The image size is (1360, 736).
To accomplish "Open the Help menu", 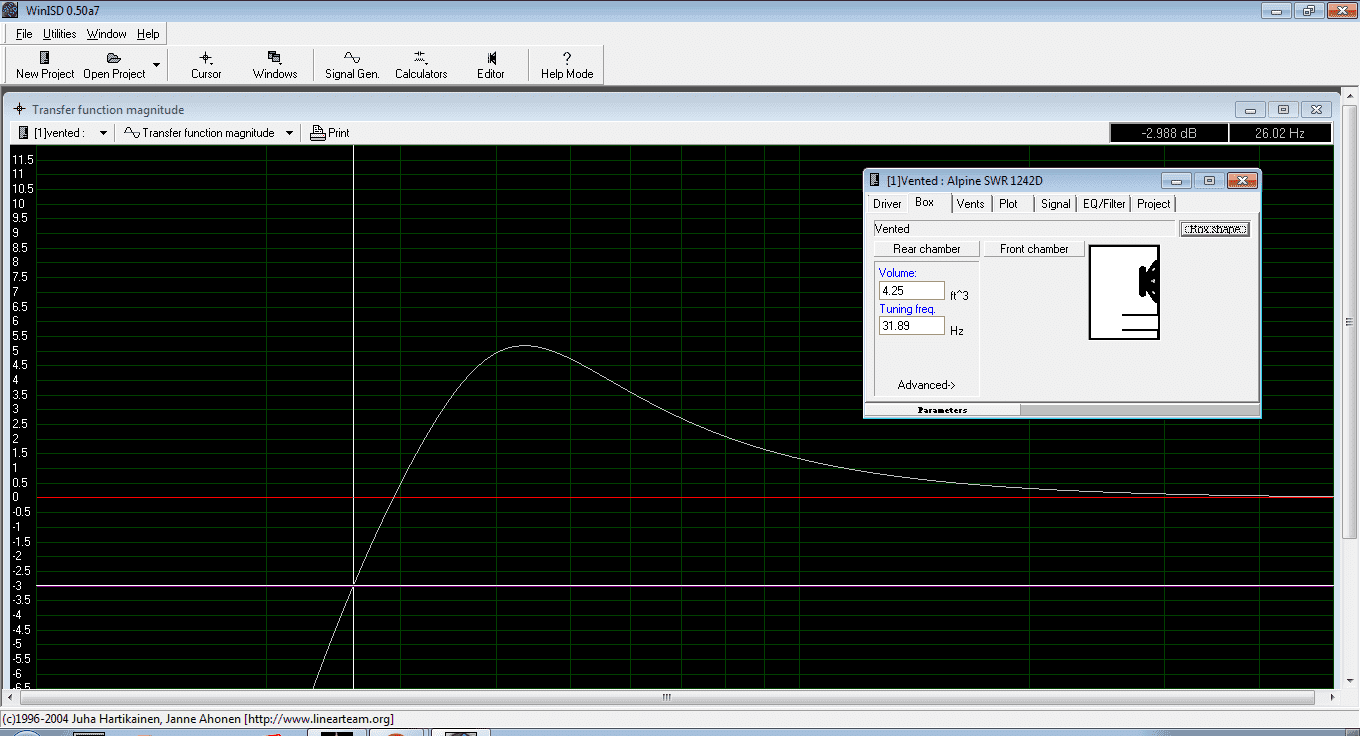I will pyautogui.click(x=148, y=34).
